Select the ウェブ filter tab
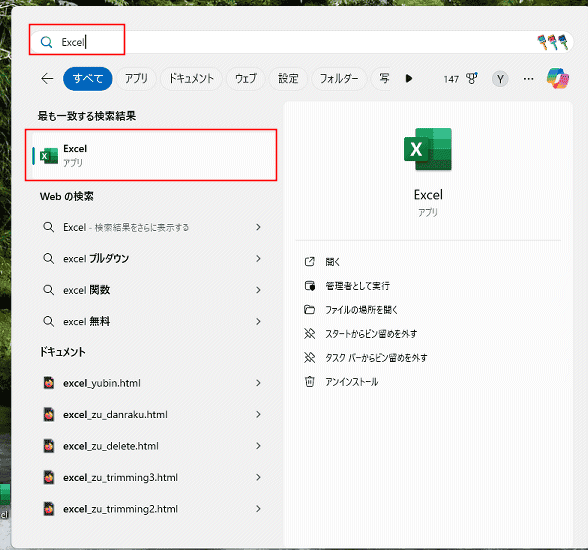 tap(246, 79)
